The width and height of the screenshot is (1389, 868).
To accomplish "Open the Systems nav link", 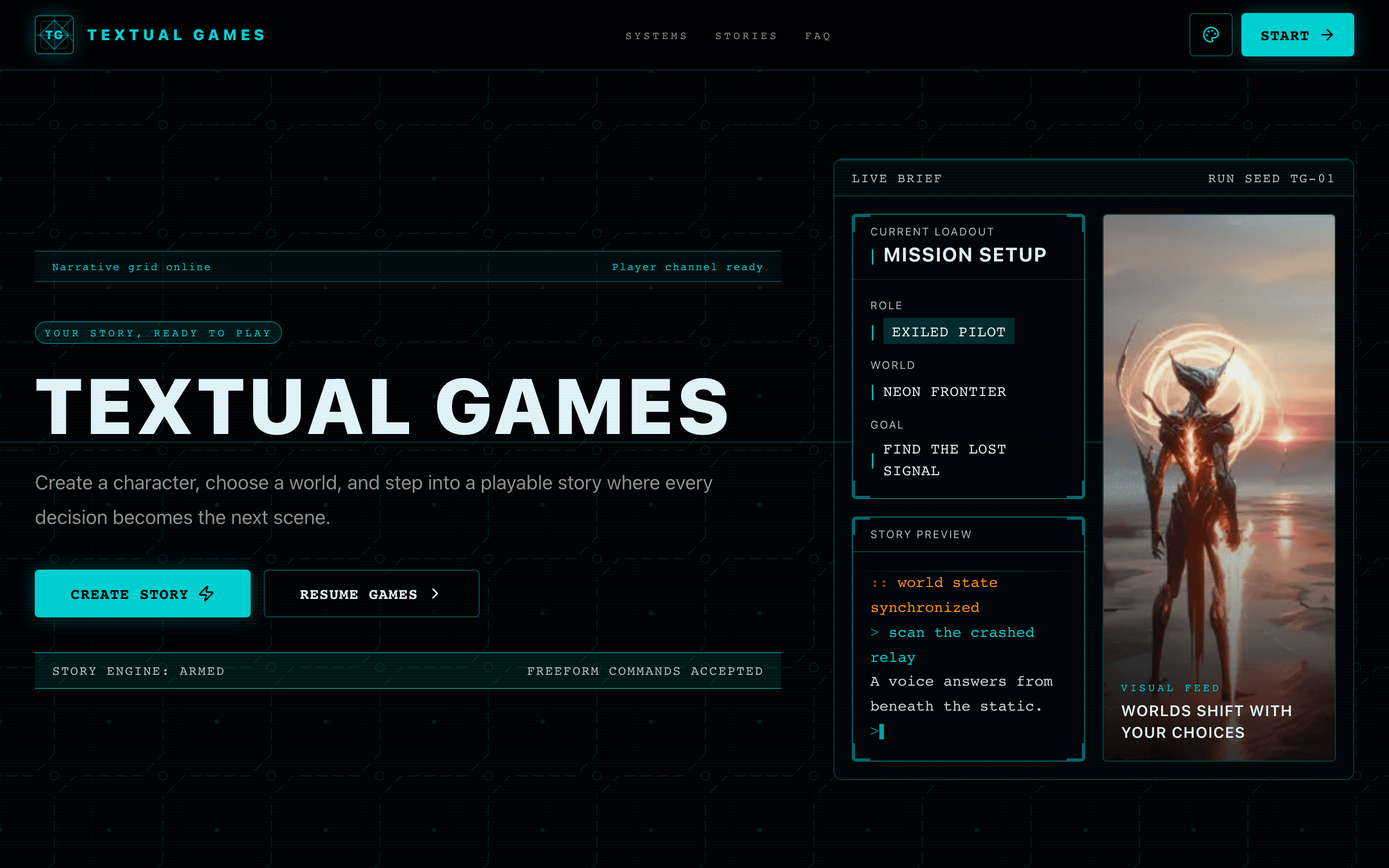I will [657, 36].
